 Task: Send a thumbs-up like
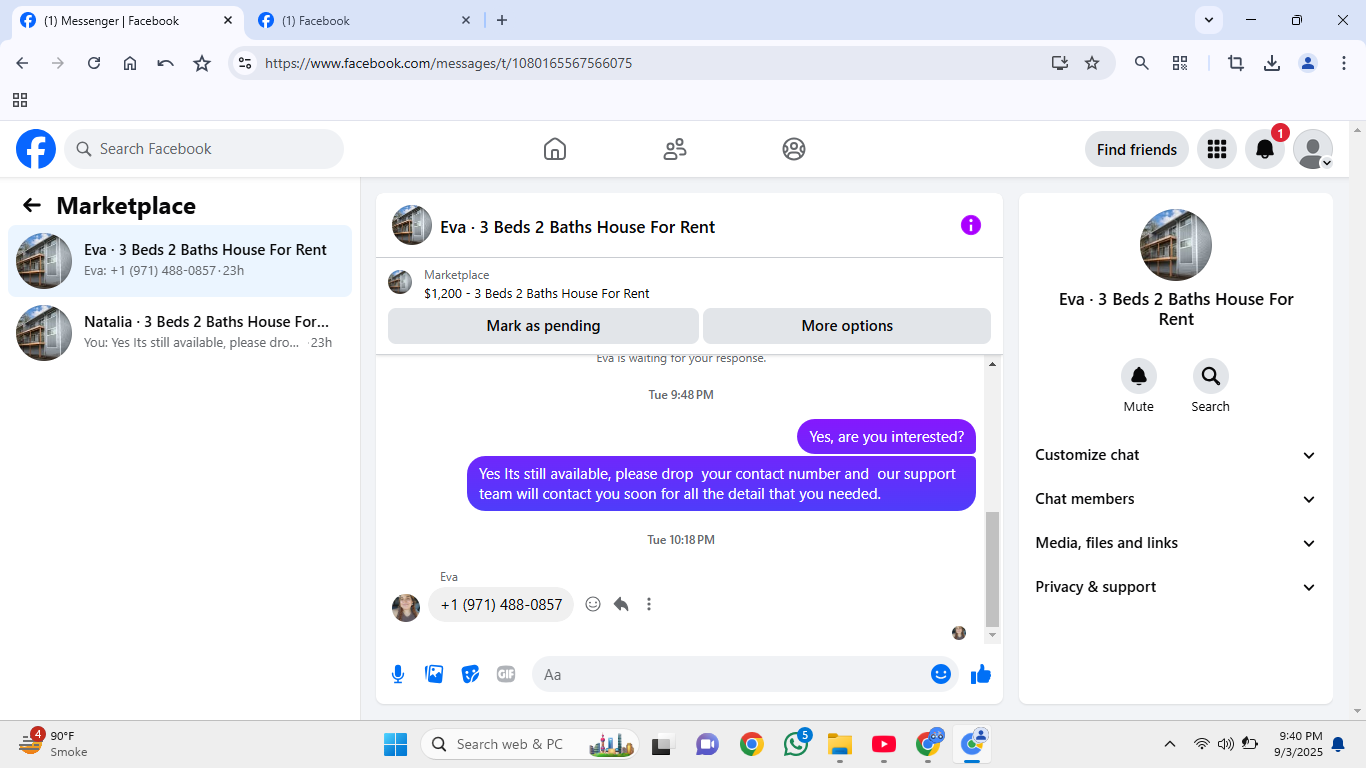[x=981, y=674]
